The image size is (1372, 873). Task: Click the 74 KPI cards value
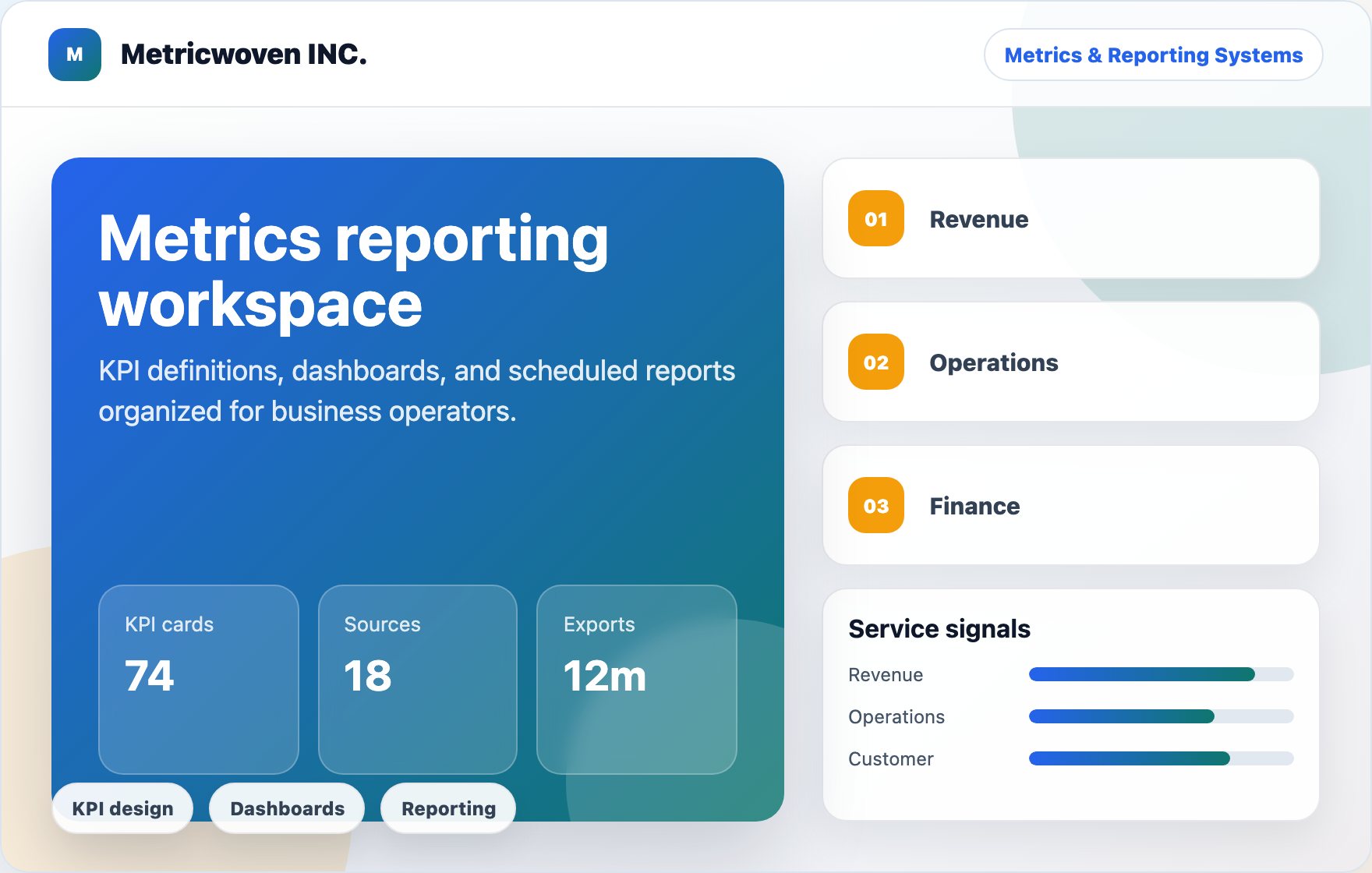click(x=149, y=676)
